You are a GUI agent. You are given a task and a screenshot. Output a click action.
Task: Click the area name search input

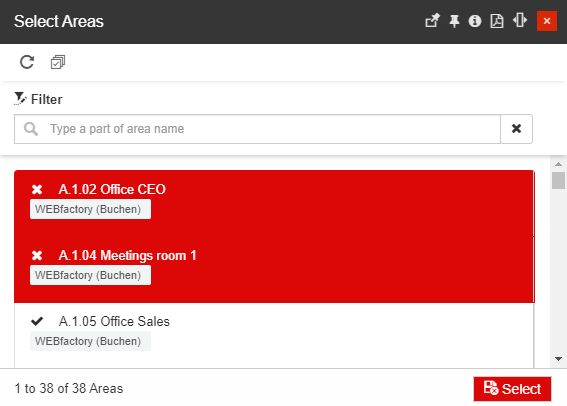pyautogui.click(x=257, y=129)
